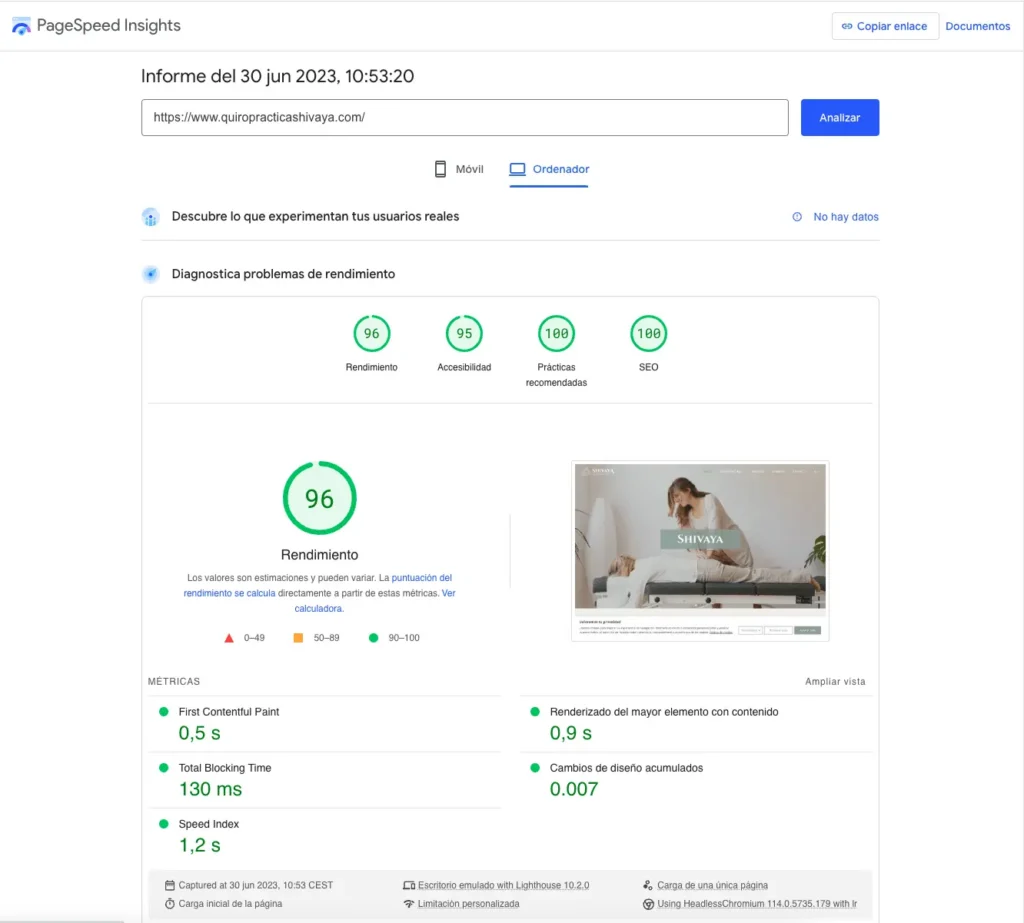Click the real users experience icon
This screenshot has height=923, width=1024.
tap(150, 217)
